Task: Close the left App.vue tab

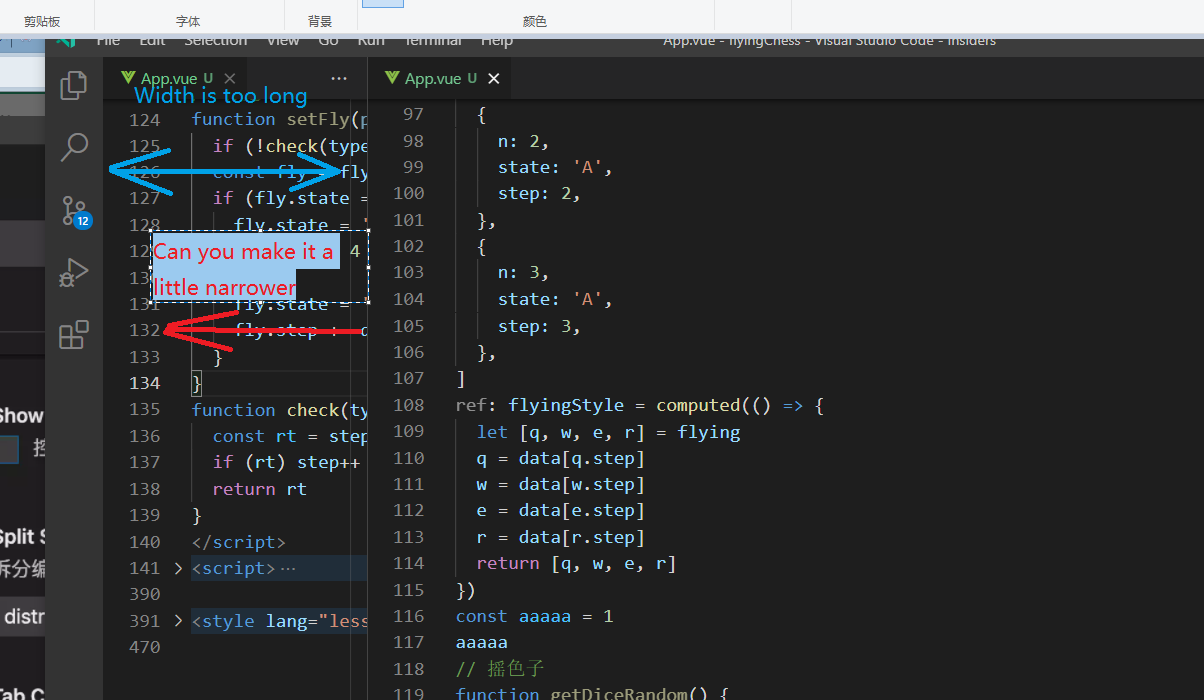Action: tap(229, 77)
